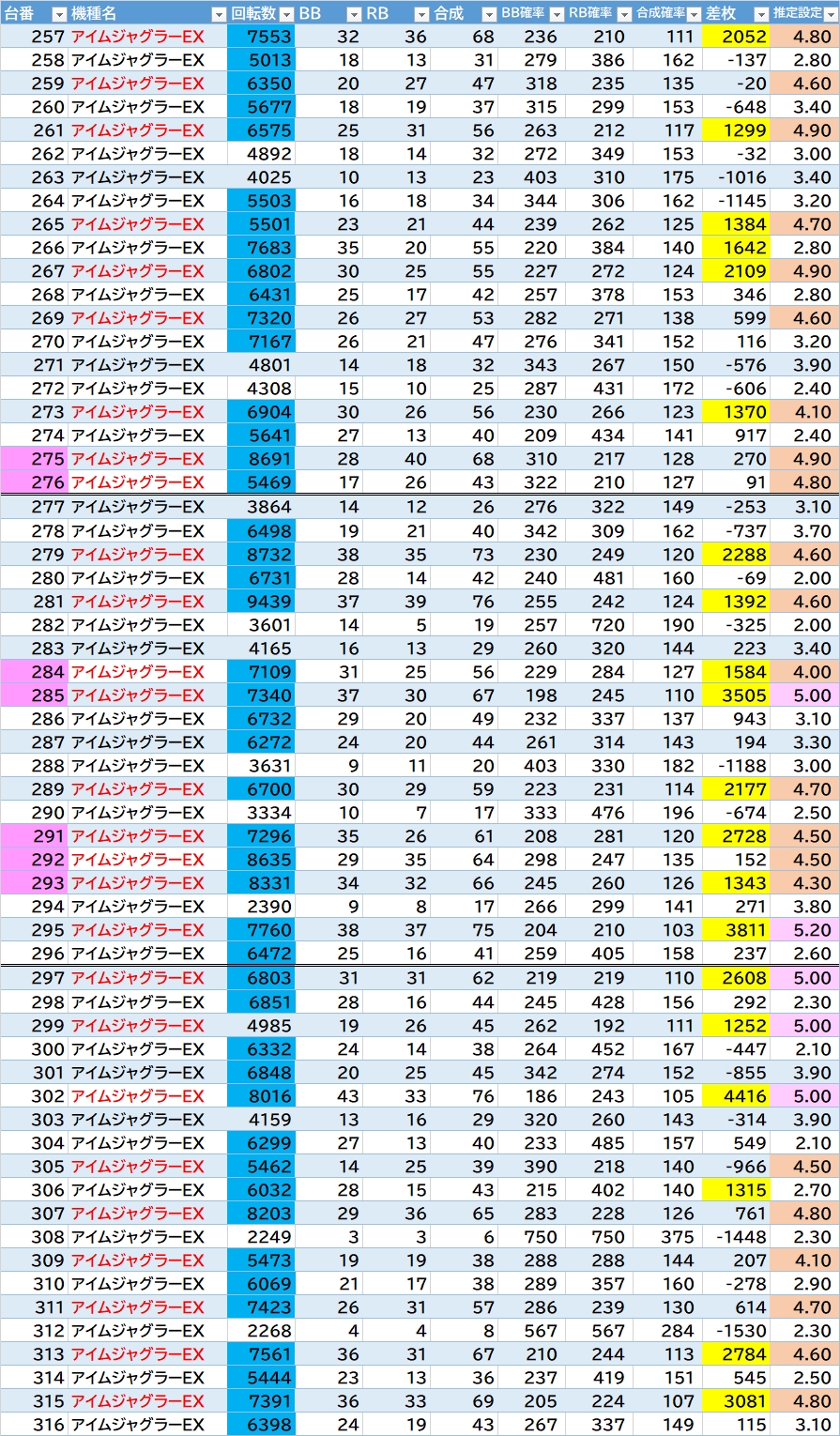Select 差枚 value -1188 in row 288
840x1436 pixels.
point(735,766)
